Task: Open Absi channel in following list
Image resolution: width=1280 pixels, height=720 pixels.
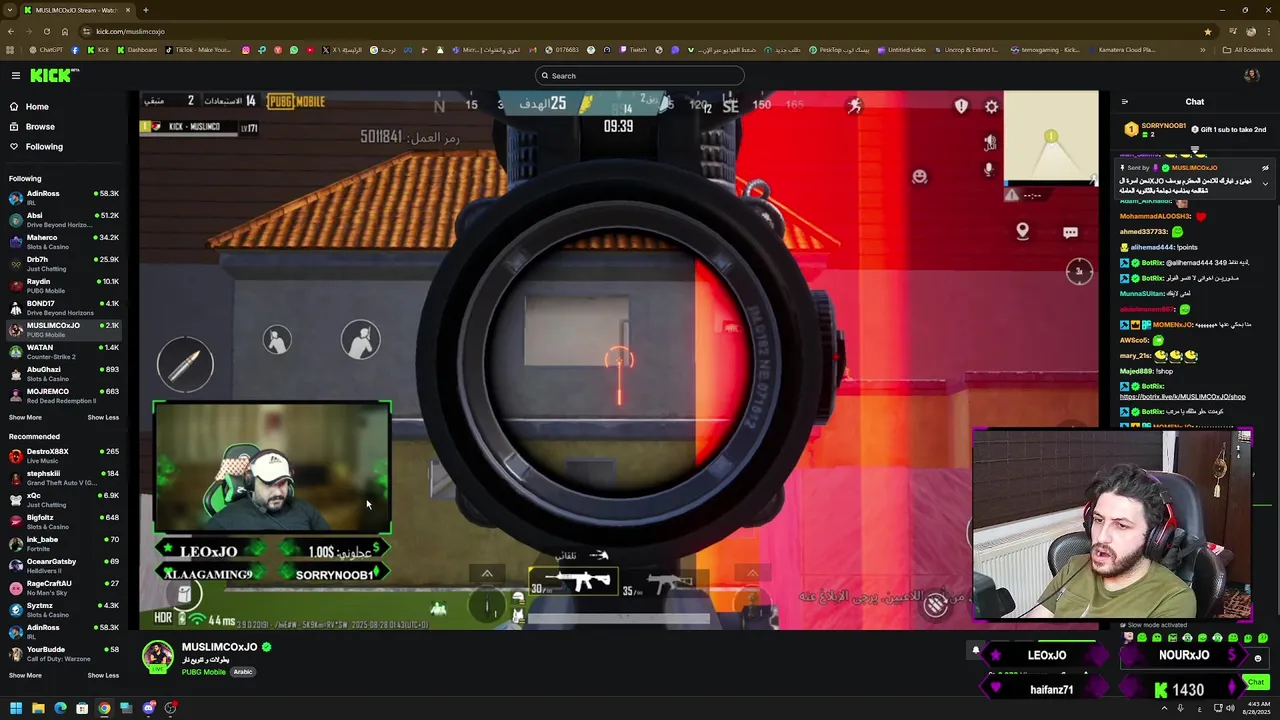Action: pos(63,220)
